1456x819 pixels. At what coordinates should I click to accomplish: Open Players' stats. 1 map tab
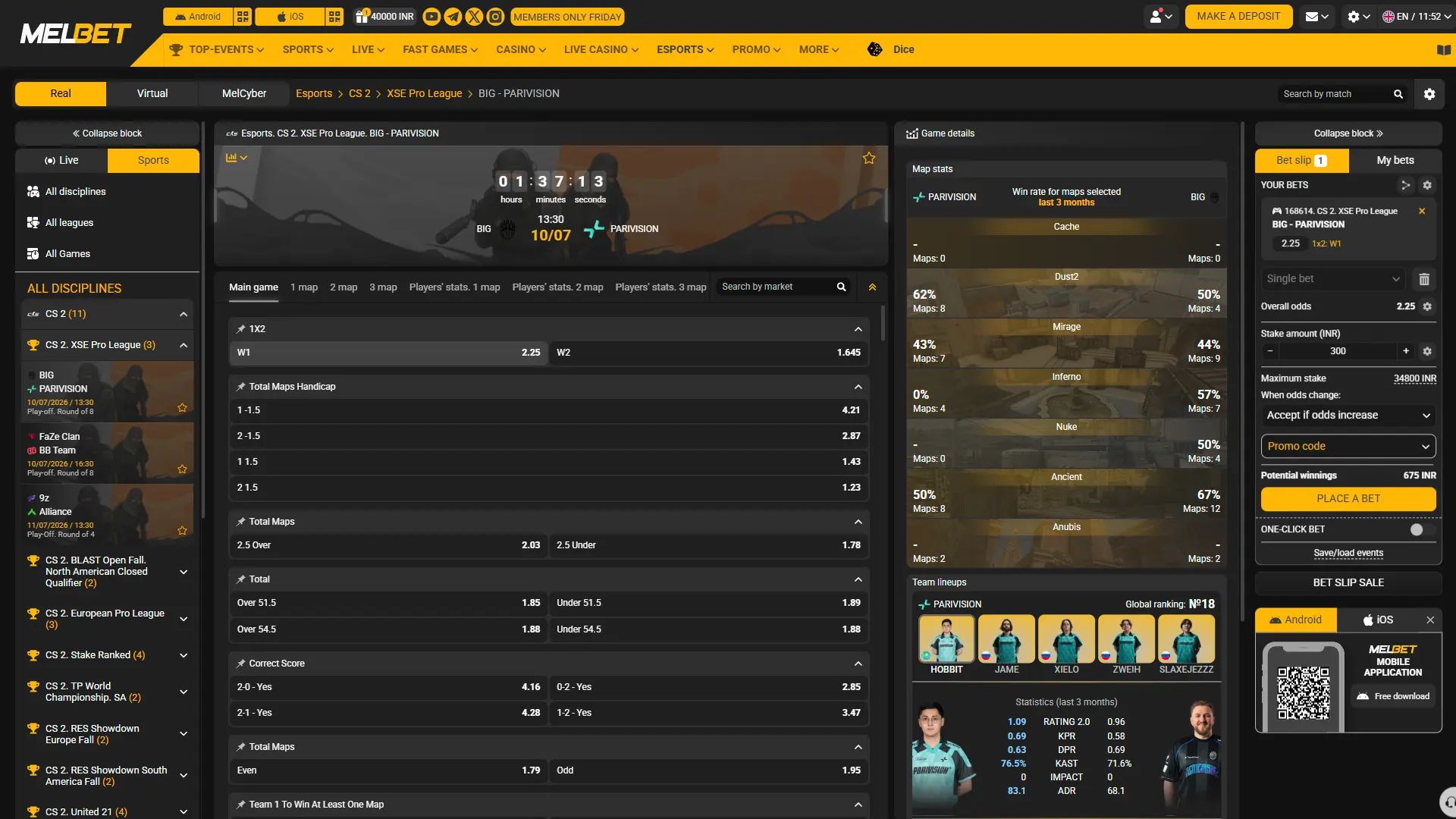[454, 287]
